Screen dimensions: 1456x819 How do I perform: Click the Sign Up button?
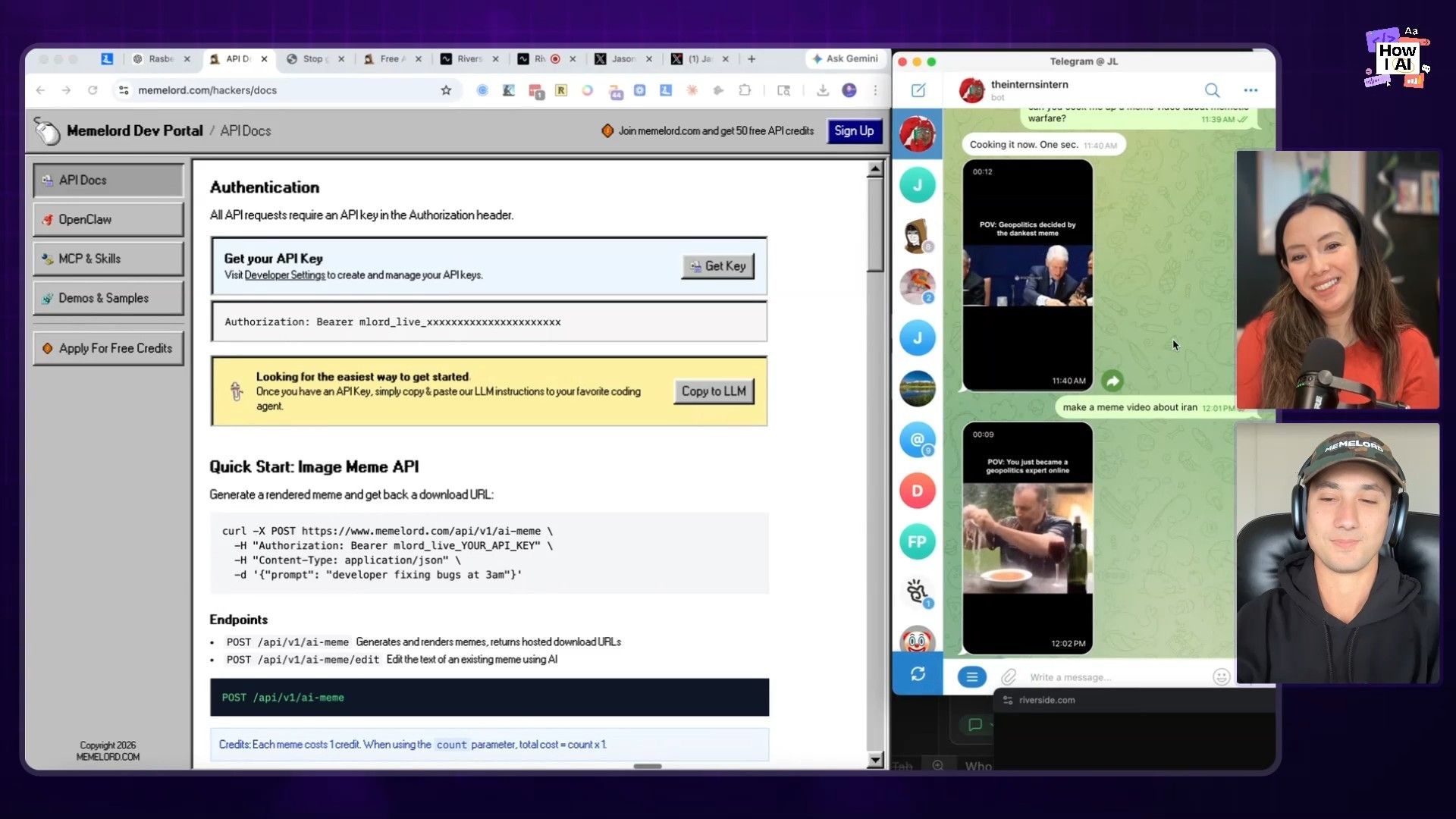pos(854,130)
